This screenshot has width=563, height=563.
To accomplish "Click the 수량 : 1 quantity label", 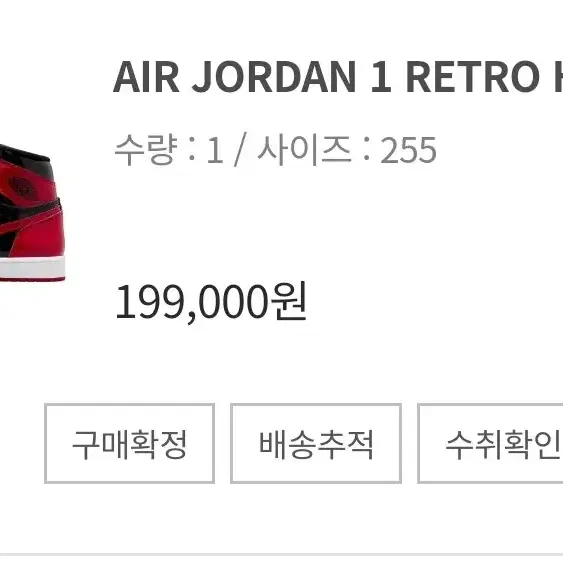I will tap(169, 150).
